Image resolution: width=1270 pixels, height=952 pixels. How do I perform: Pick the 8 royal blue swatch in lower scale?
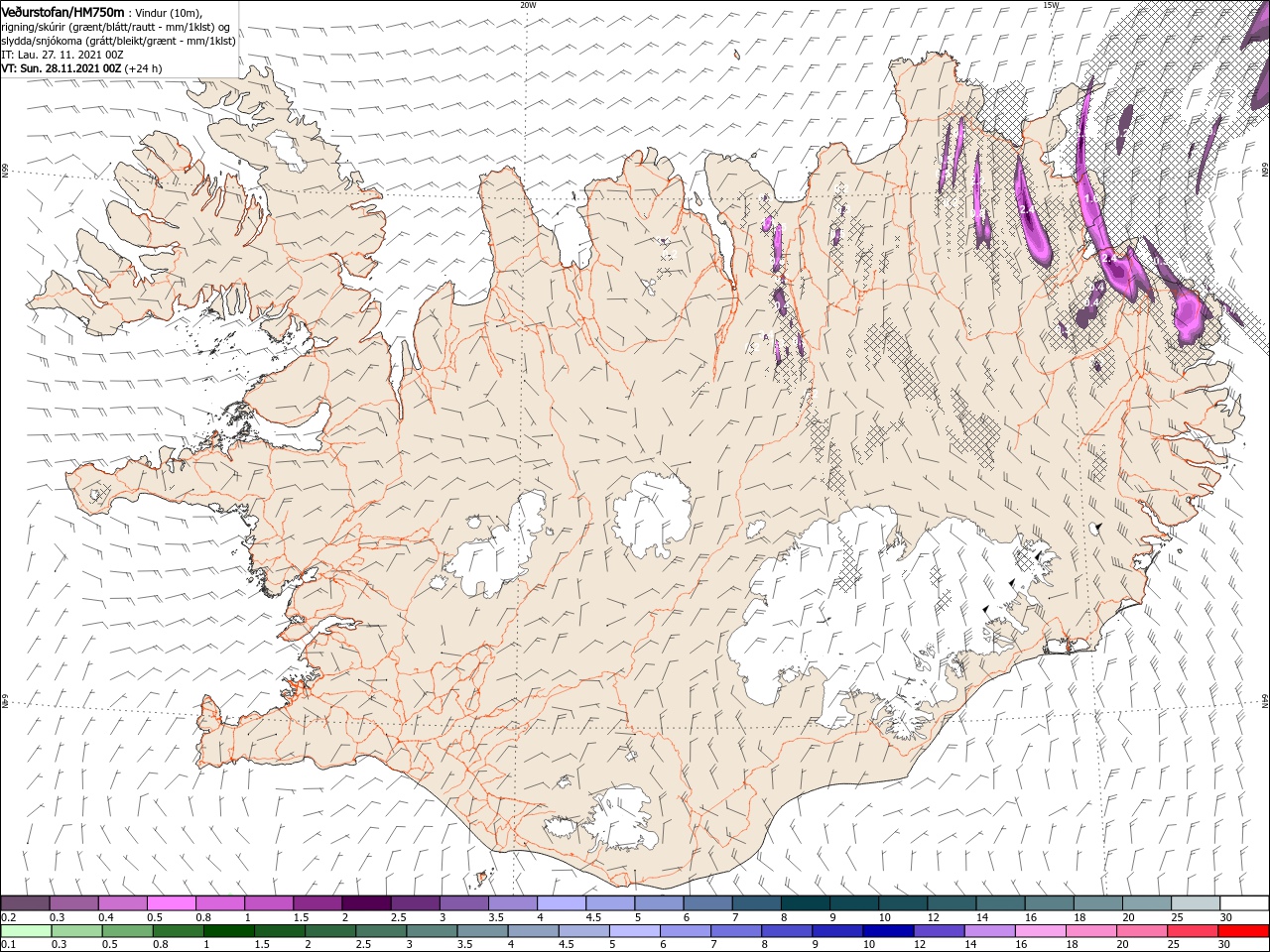tap(786, 931)
